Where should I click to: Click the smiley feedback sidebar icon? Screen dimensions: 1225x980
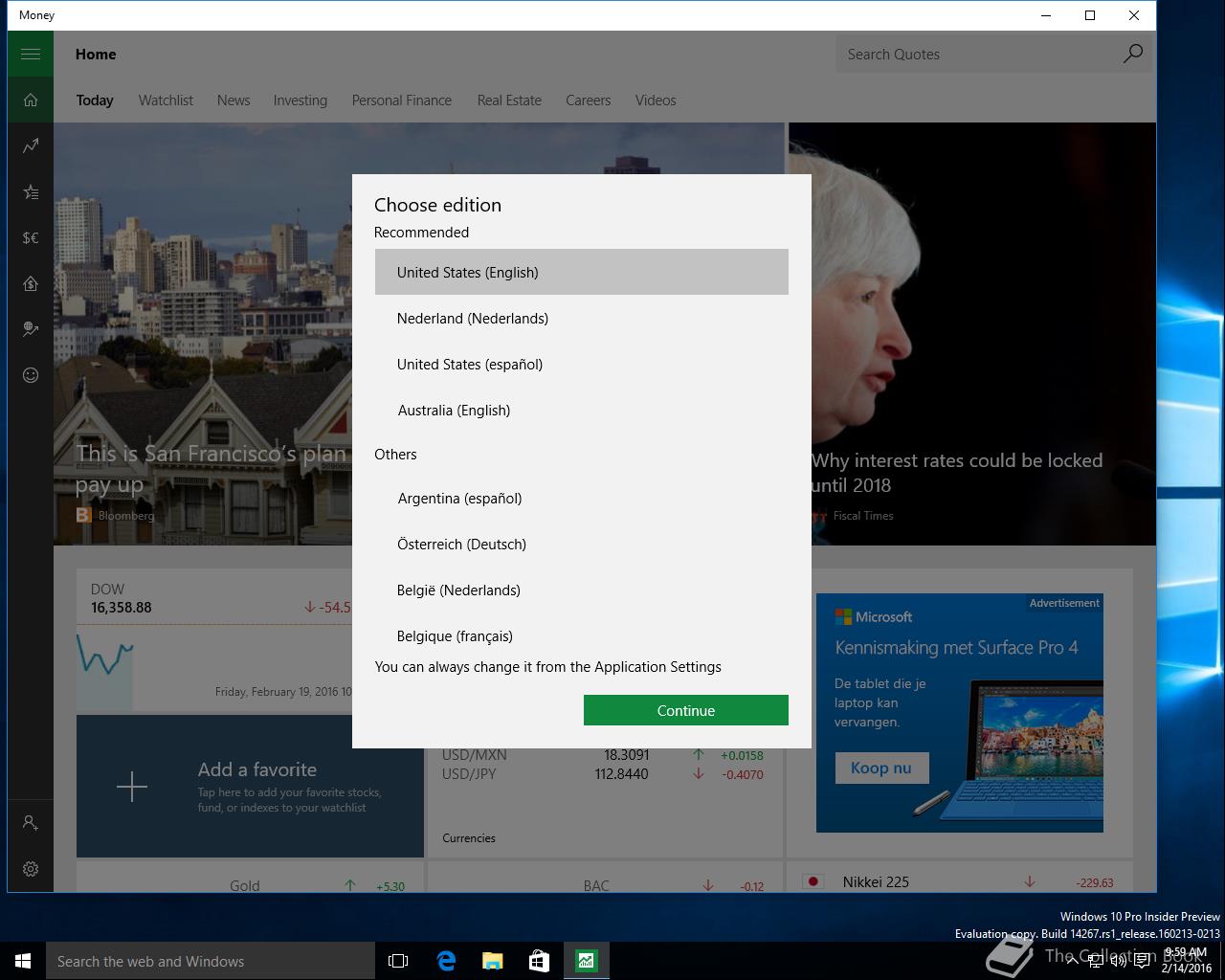(x=31, y=375)
